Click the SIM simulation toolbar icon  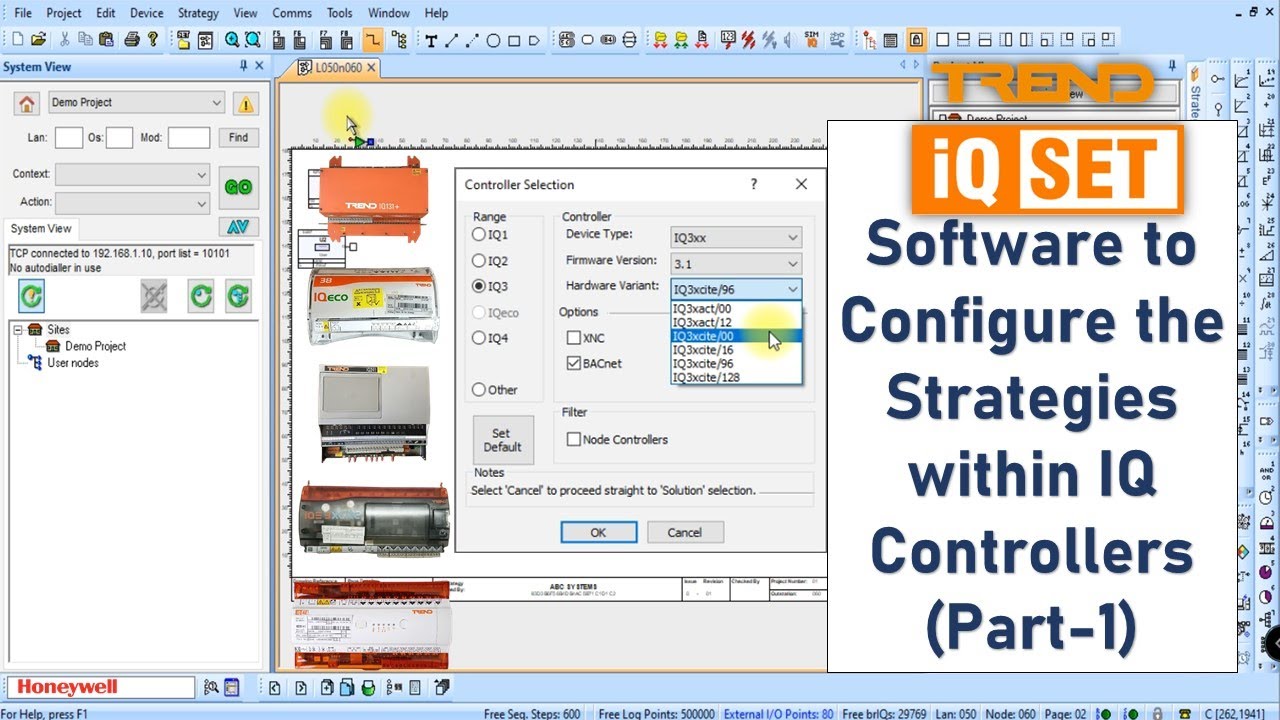point(812,40)
